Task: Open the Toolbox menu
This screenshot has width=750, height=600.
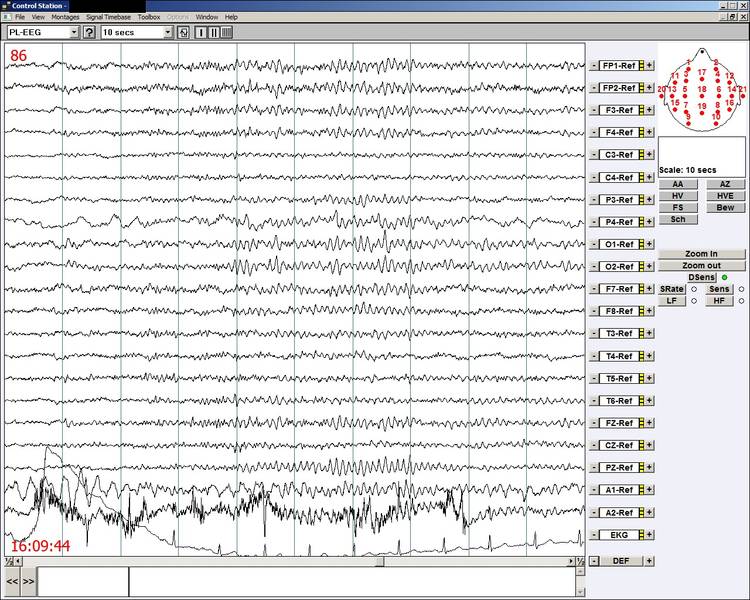Action: tap(148, 17)
